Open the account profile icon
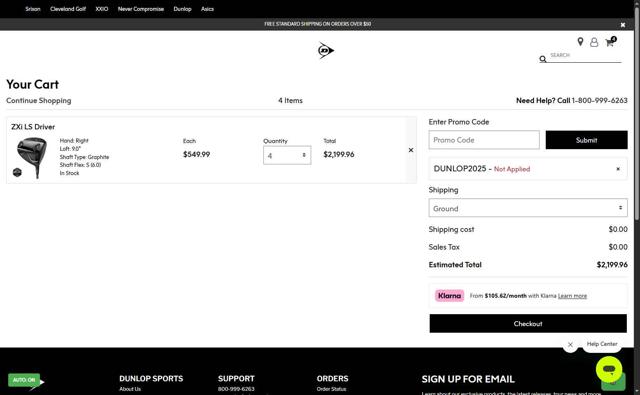The image size is (640, 395). 594,42
